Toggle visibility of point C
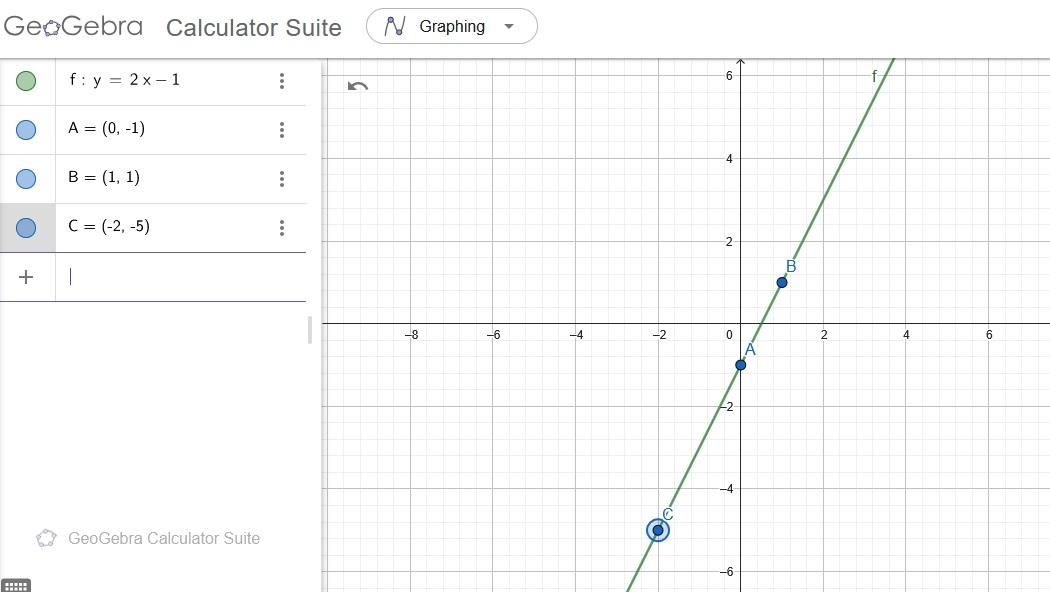The image size is (1050, 592). (26, 227)
